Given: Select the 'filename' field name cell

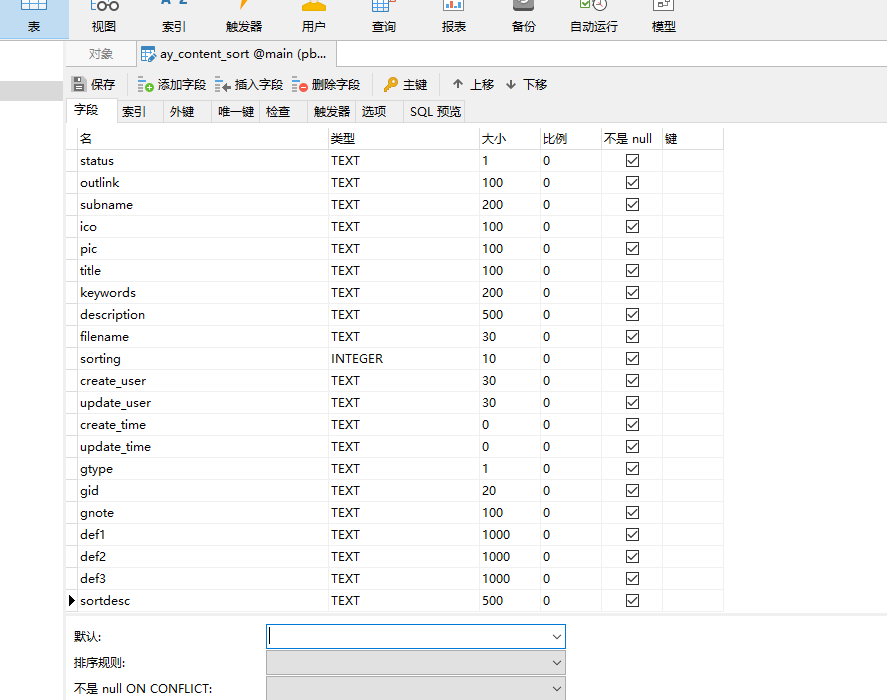Looking at the screenshot, I should (x=203, y=337).
